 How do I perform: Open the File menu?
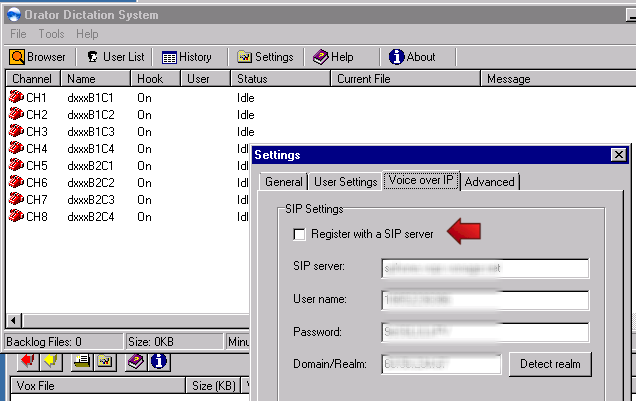tap(18, 34)
